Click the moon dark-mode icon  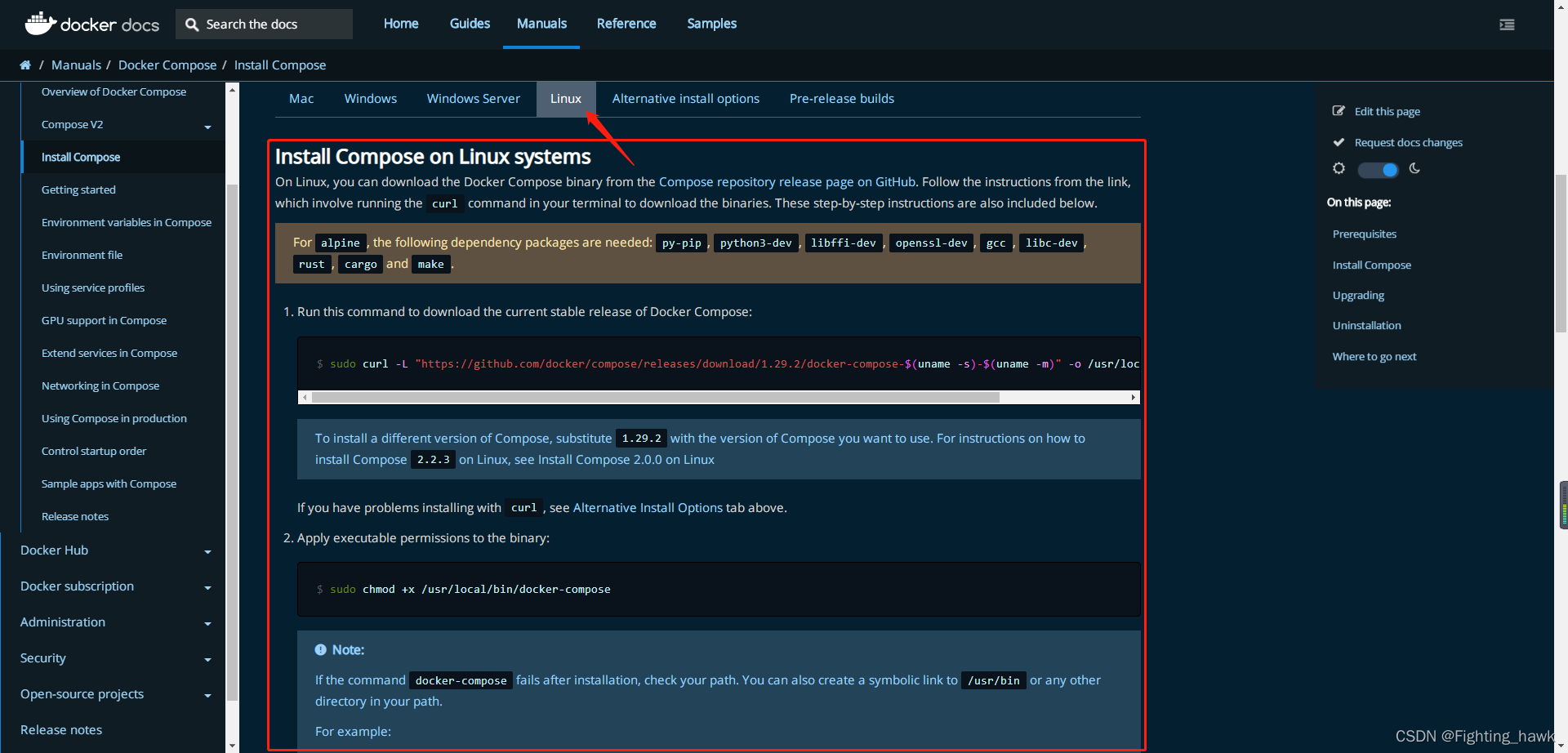(1414, 168)
